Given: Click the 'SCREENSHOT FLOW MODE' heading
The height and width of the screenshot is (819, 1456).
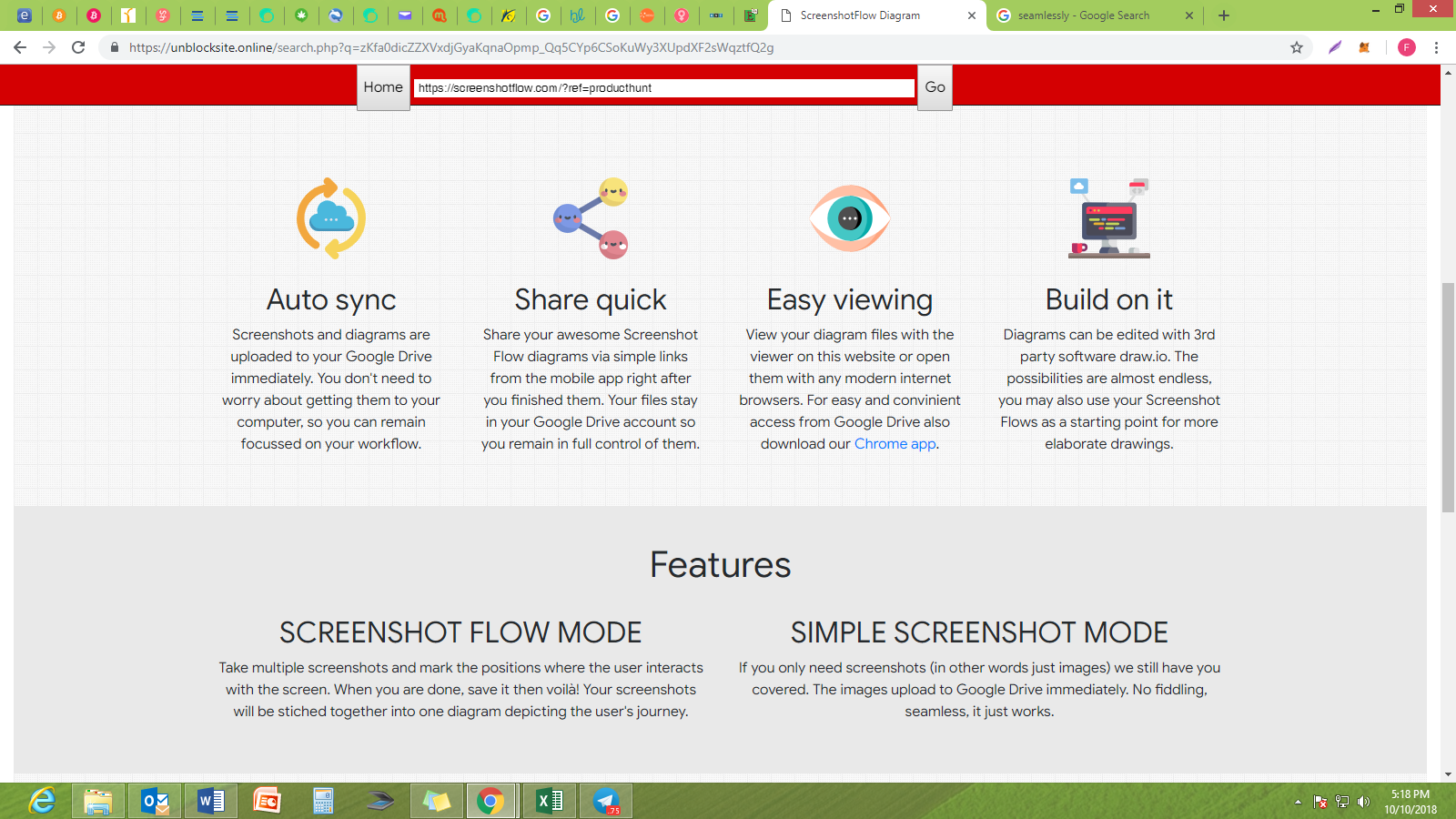Looking at the screenshot, I should 460,632.
